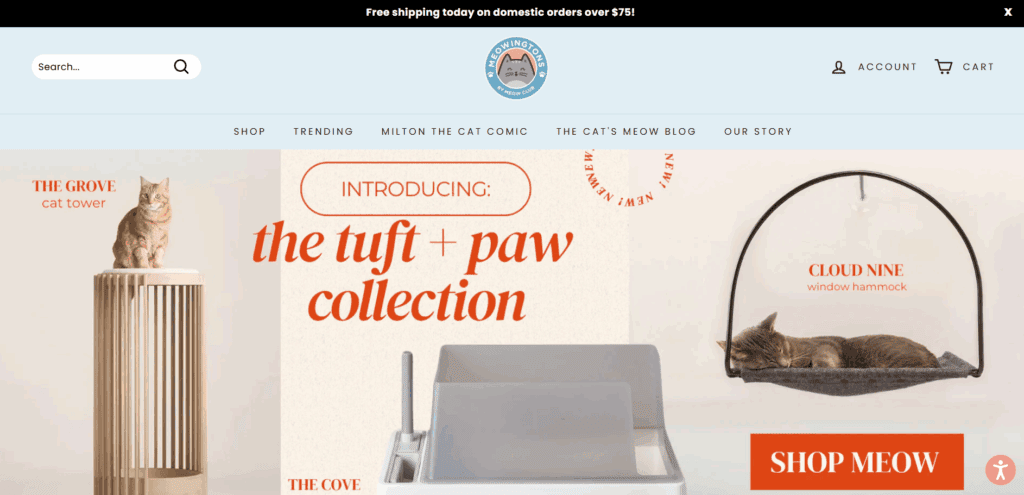Click the Introducing outlined pill banner
This screenshot has width=1024, height=495.
tap(415, 189)
